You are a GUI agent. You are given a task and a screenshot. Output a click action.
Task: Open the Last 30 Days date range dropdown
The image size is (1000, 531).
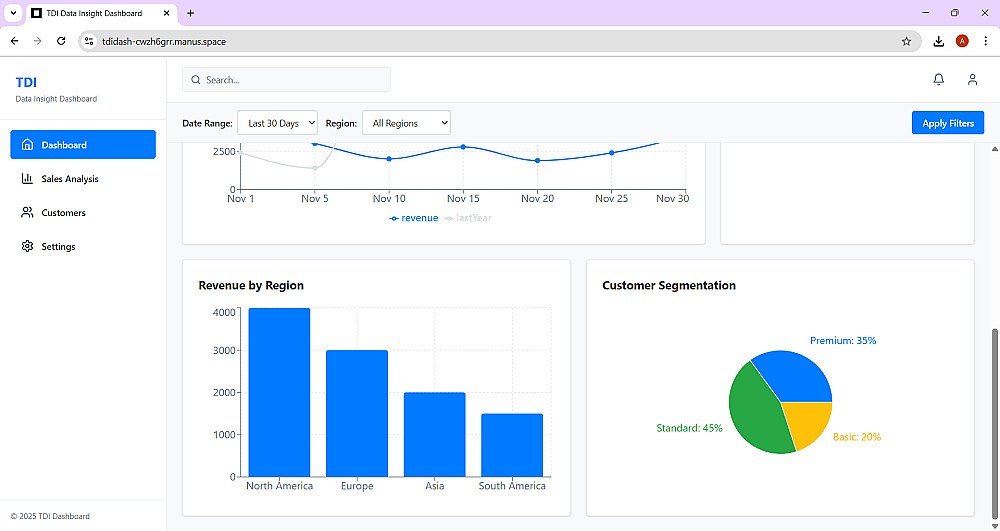[x=277, y=123]
